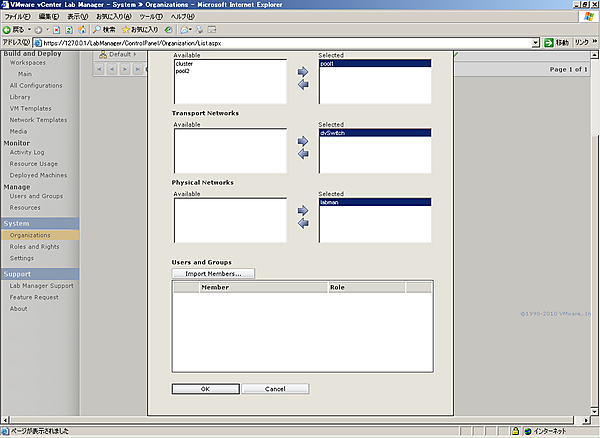The width and height of the screenshot is (600, 438).
Task: Open the ヘルプ(H) menu
Action: (183, 17)
